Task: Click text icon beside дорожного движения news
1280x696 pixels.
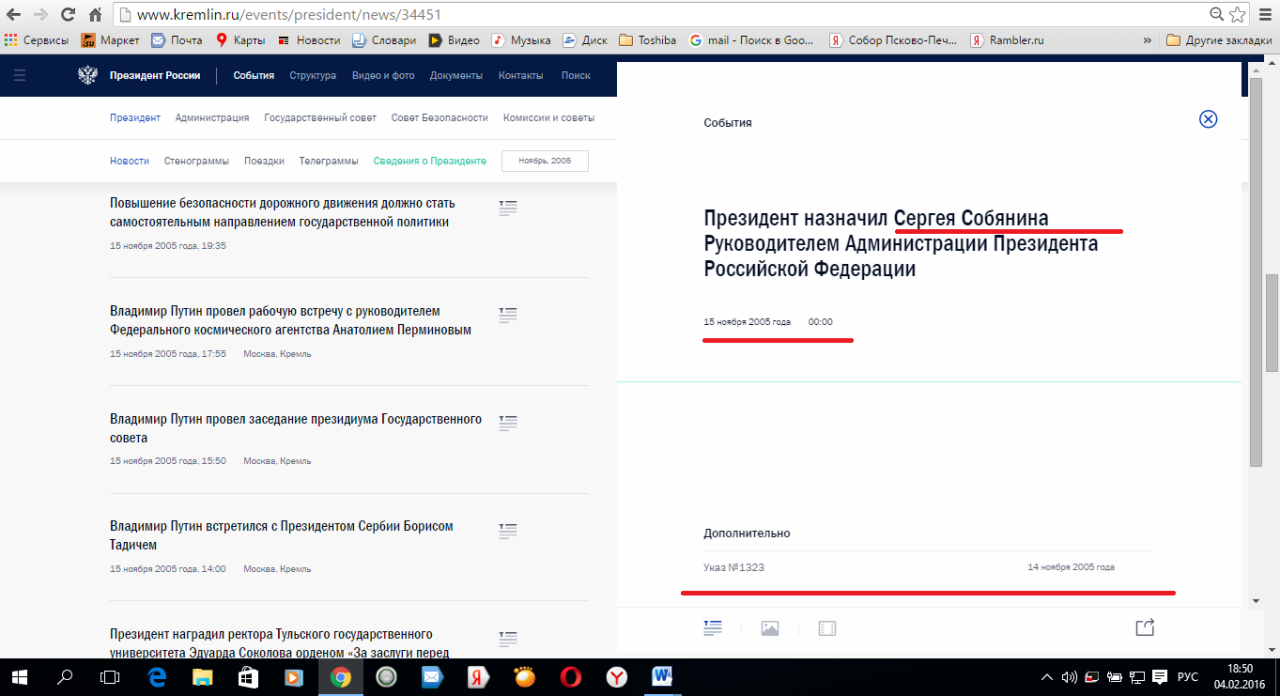Action: tap(508, 207)
